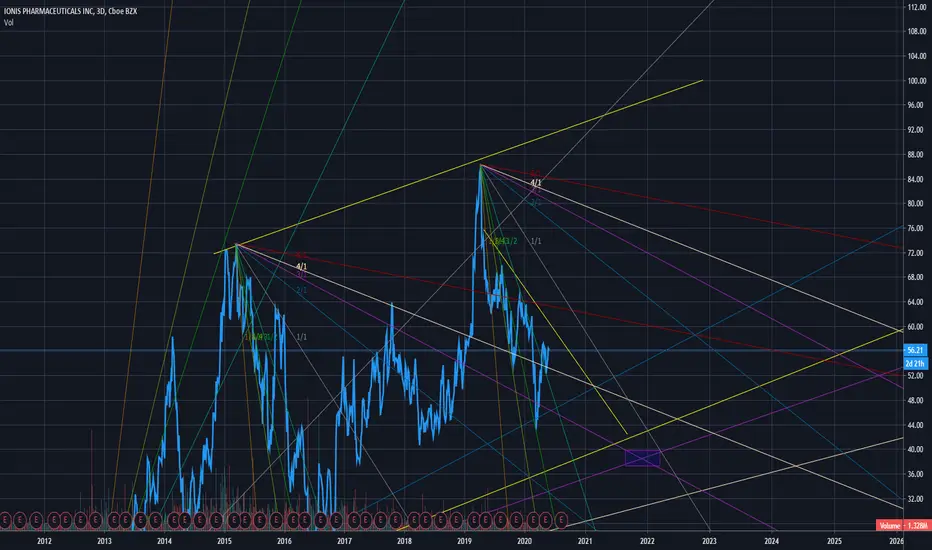Click the 72.00 price axis label

pyautogui.click(x=917, y=253)
